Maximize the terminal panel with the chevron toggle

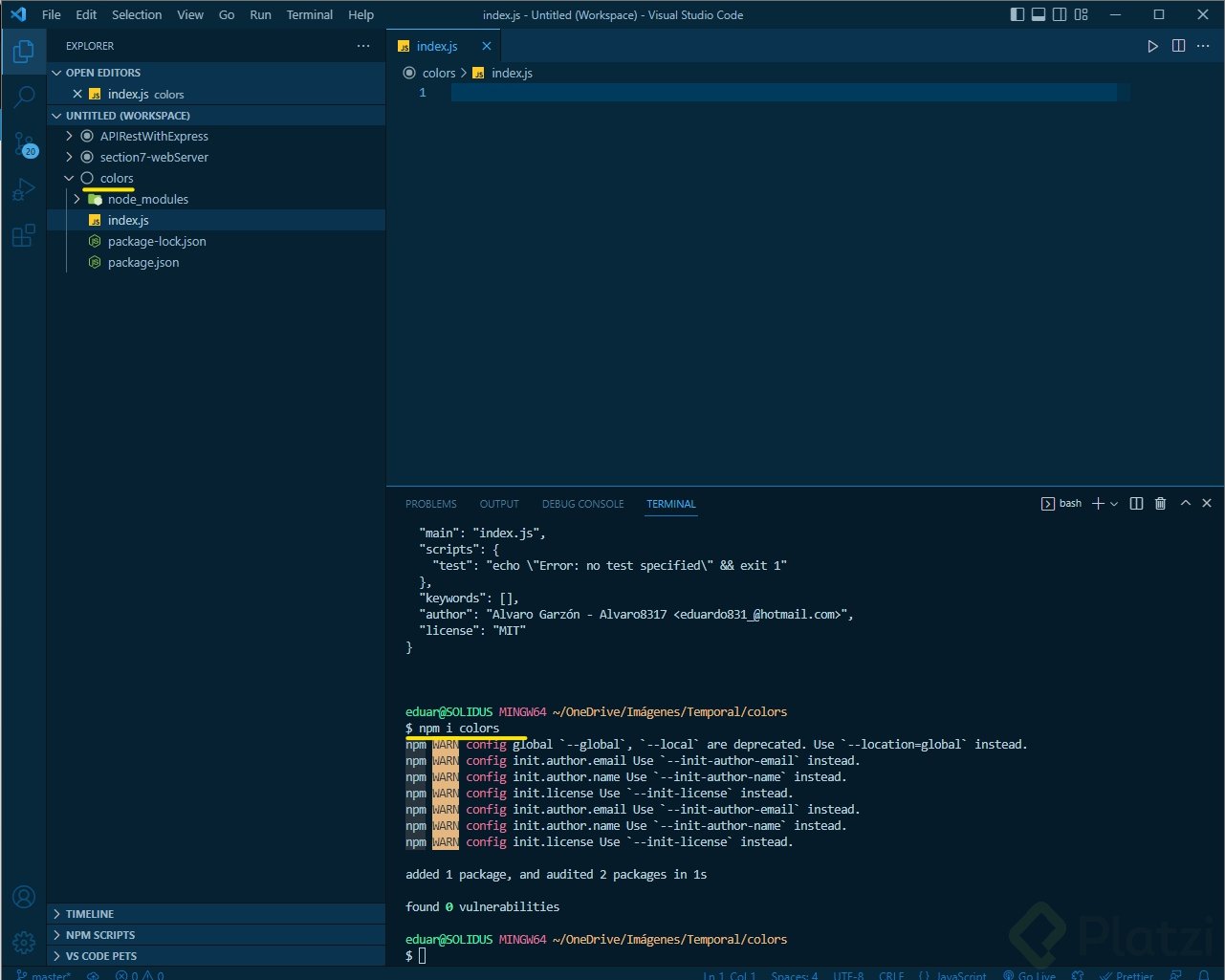click(x=1185, y=503)
